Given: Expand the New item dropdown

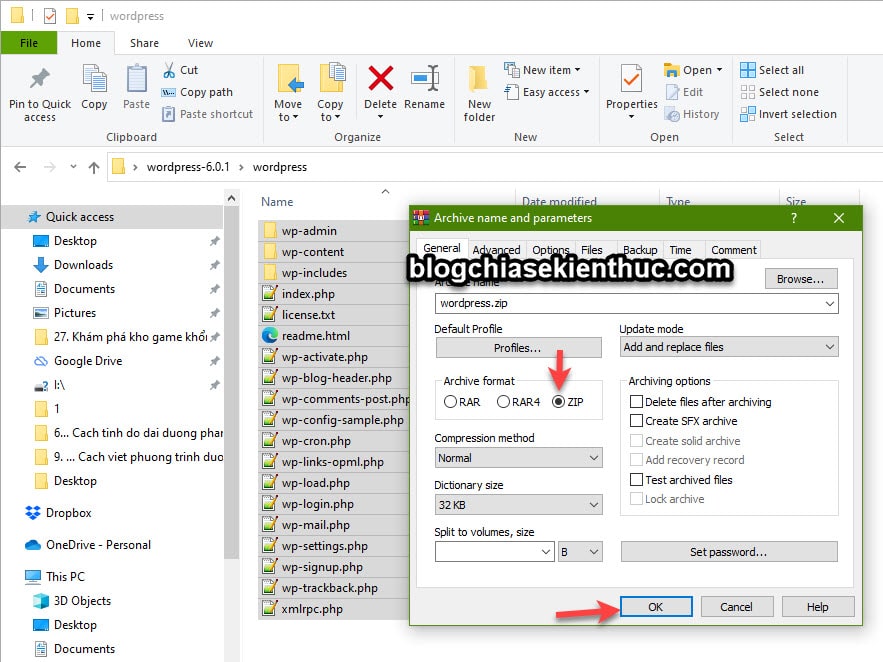Looking at the screenshot, I should pyautogui.click(x=577, y=70).
